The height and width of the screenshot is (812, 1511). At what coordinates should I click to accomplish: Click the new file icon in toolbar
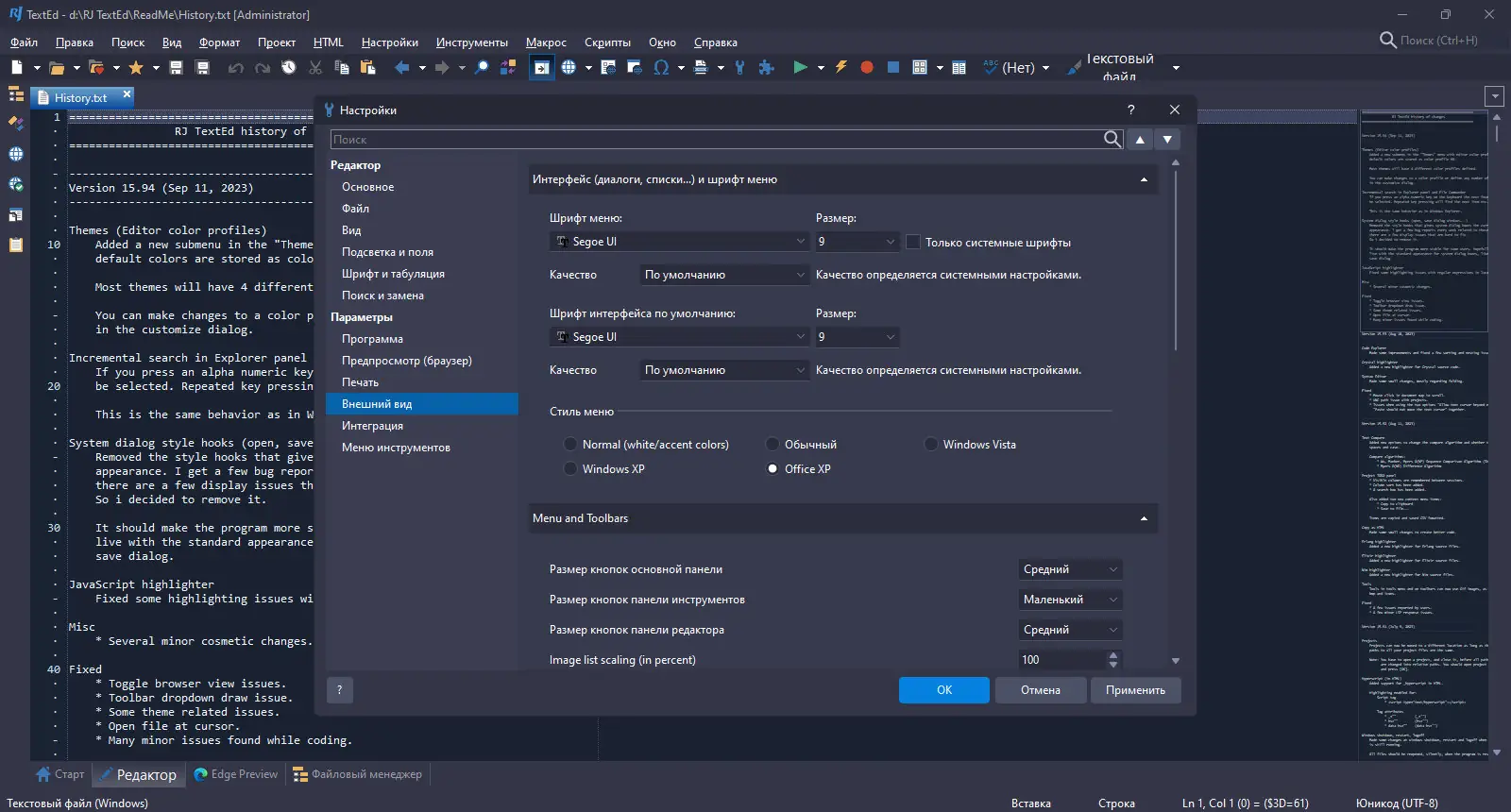17,67
